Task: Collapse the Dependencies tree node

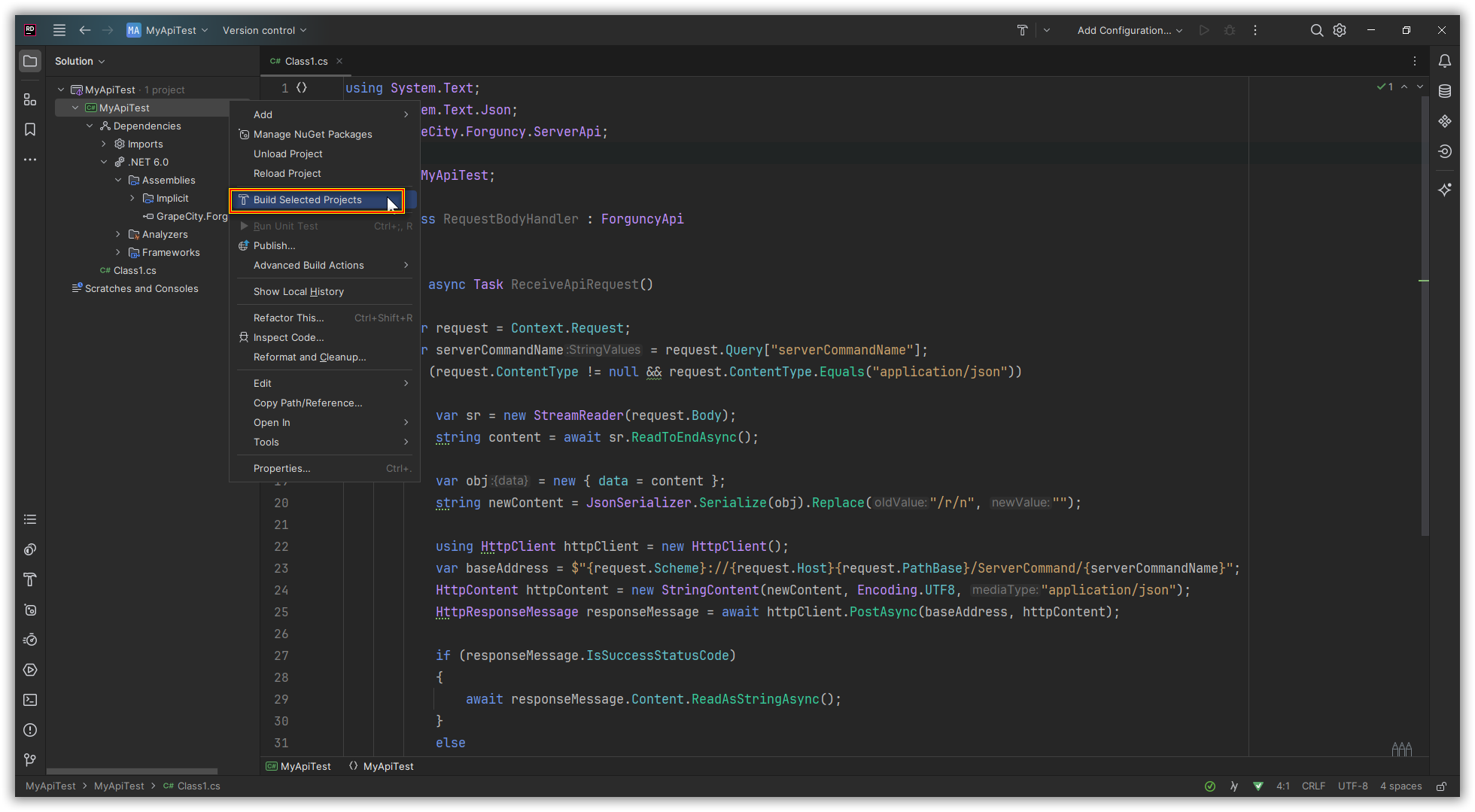Action: pos(90,126)
